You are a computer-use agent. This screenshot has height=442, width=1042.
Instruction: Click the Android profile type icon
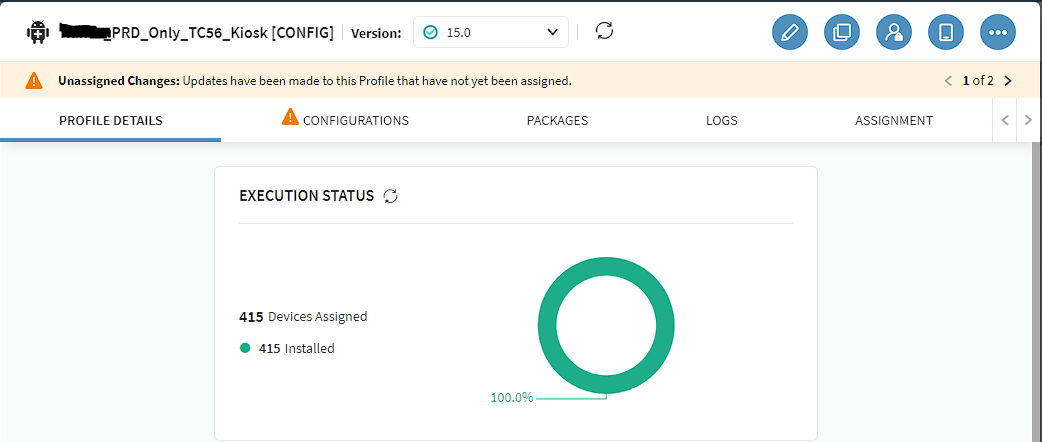click(x=39, y=32)
